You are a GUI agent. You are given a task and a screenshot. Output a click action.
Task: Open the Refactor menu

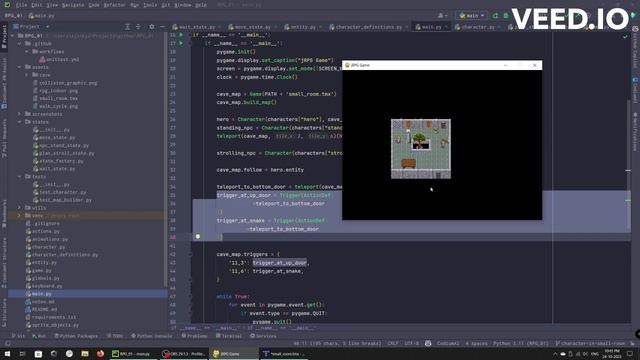tap(115, 5)
